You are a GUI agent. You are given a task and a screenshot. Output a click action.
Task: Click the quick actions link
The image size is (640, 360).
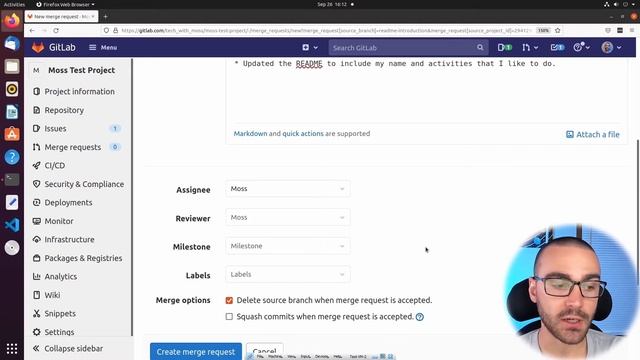303,133
